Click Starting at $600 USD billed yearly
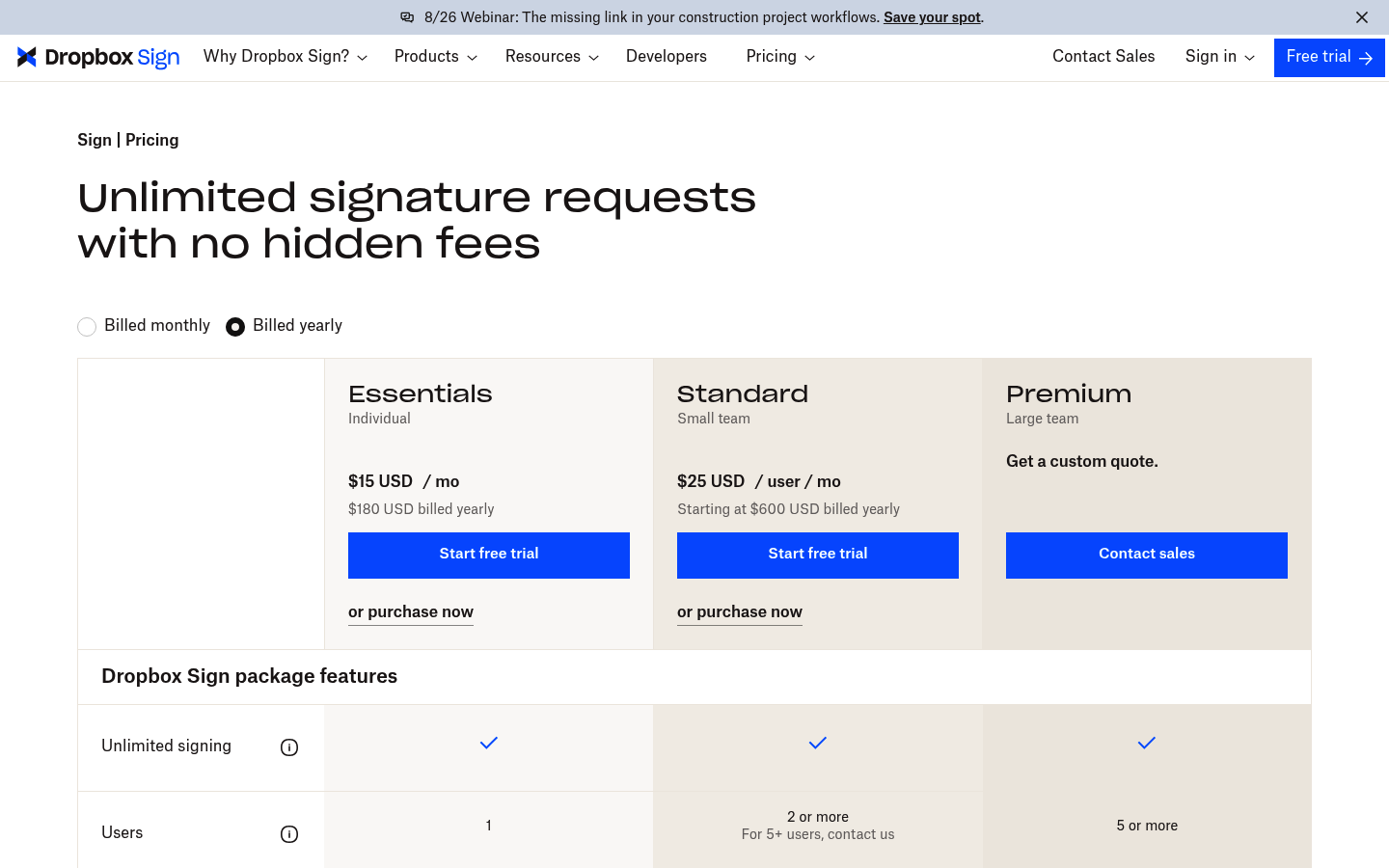Screen dimensions: 1389x868 click(788, 509)
